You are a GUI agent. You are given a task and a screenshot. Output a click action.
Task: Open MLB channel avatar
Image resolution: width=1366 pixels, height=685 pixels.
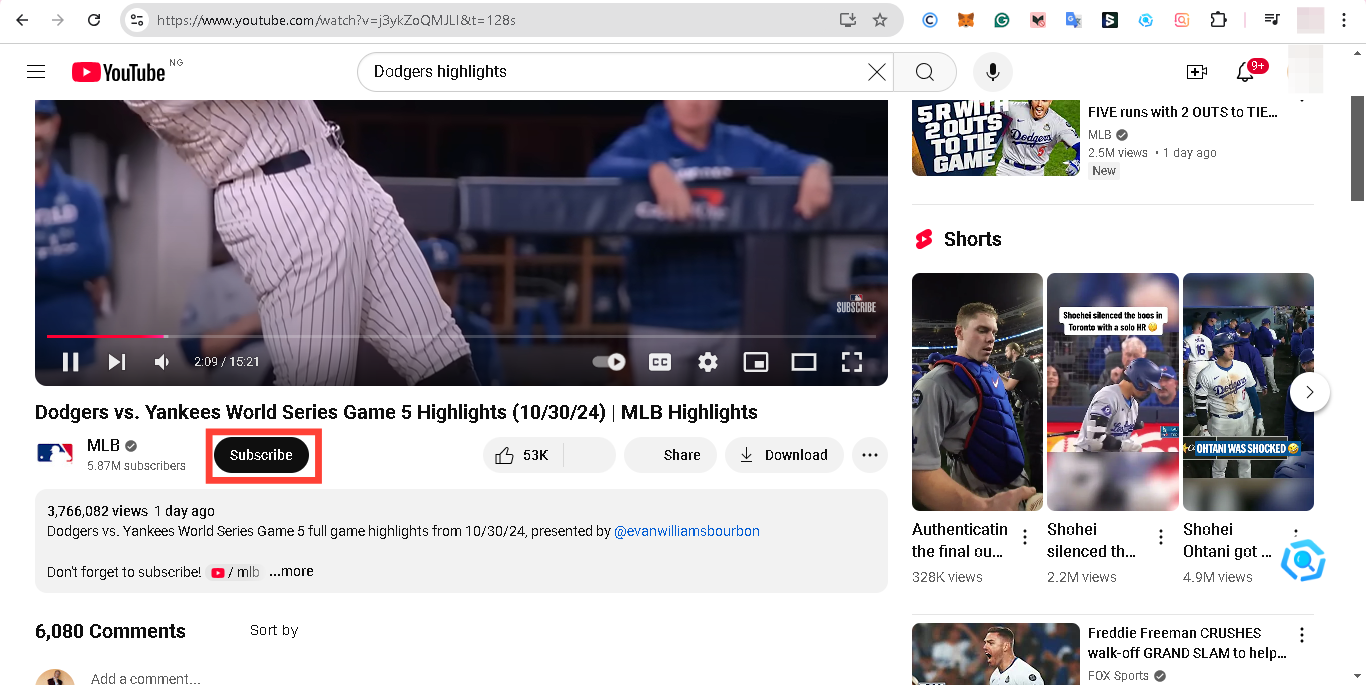click(x=55, y=453)
